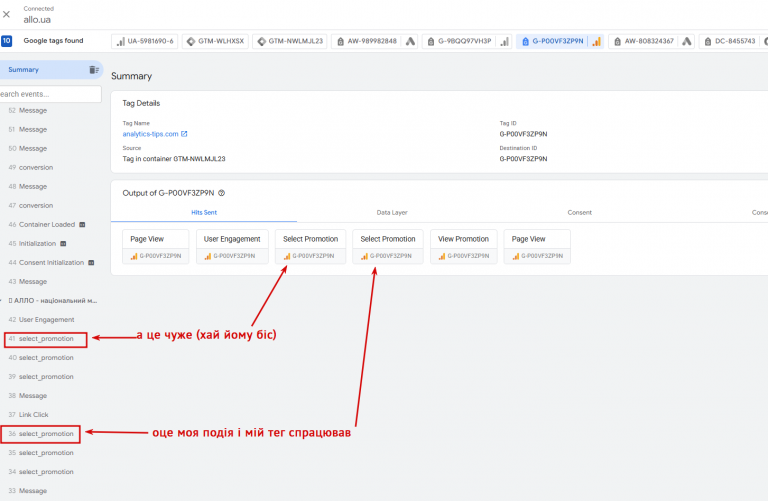
Task: Focus the Search events field
Action: point(50,94)
